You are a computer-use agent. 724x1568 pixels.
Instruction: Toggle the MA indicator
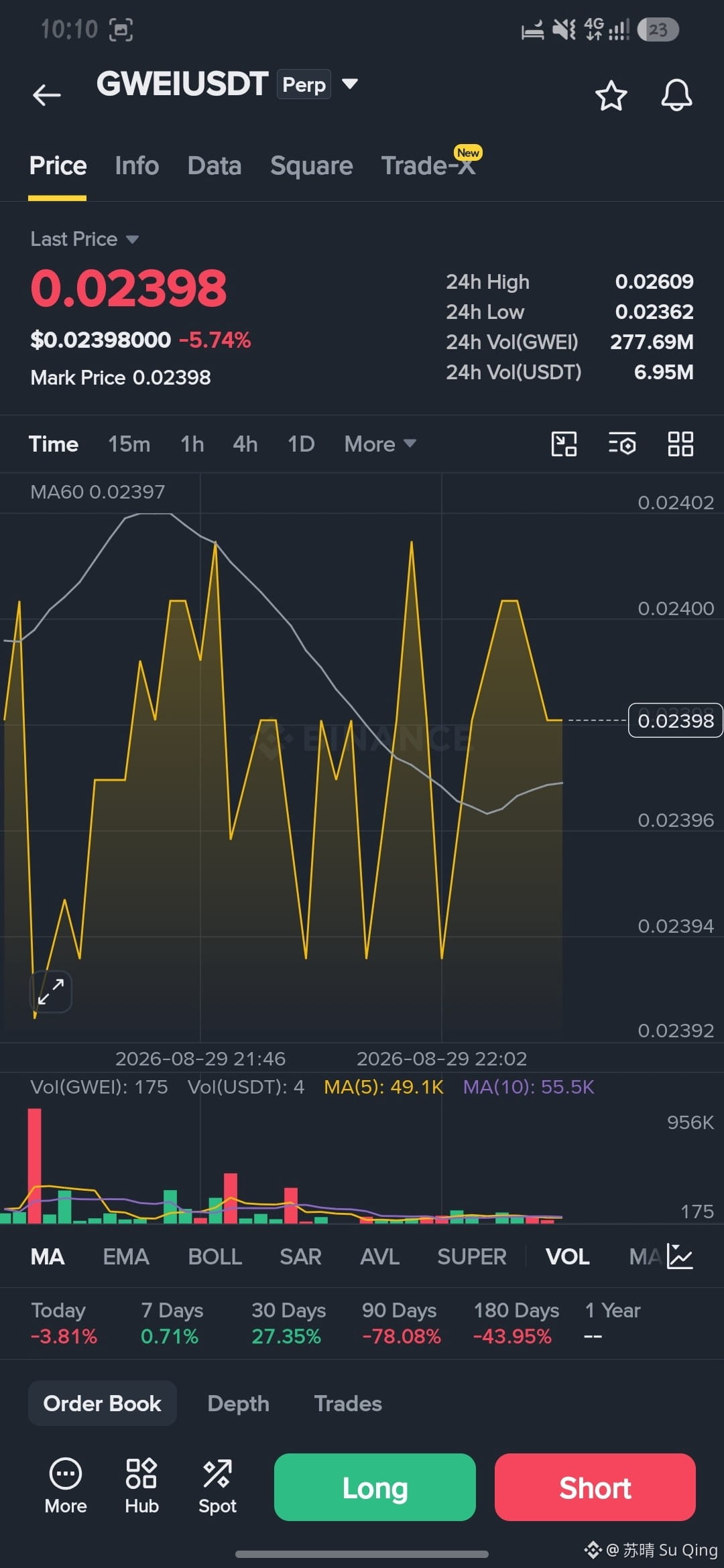click(x=48, y=1256)
